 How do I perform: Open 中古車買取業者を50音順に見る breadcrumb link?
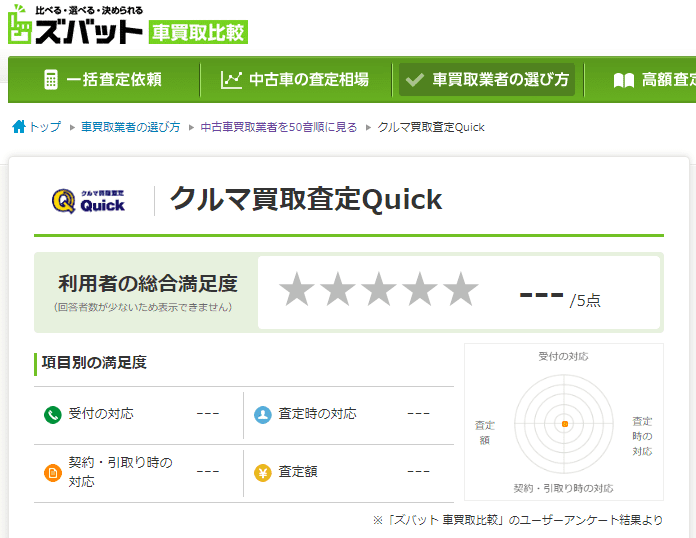coord(279,127)
